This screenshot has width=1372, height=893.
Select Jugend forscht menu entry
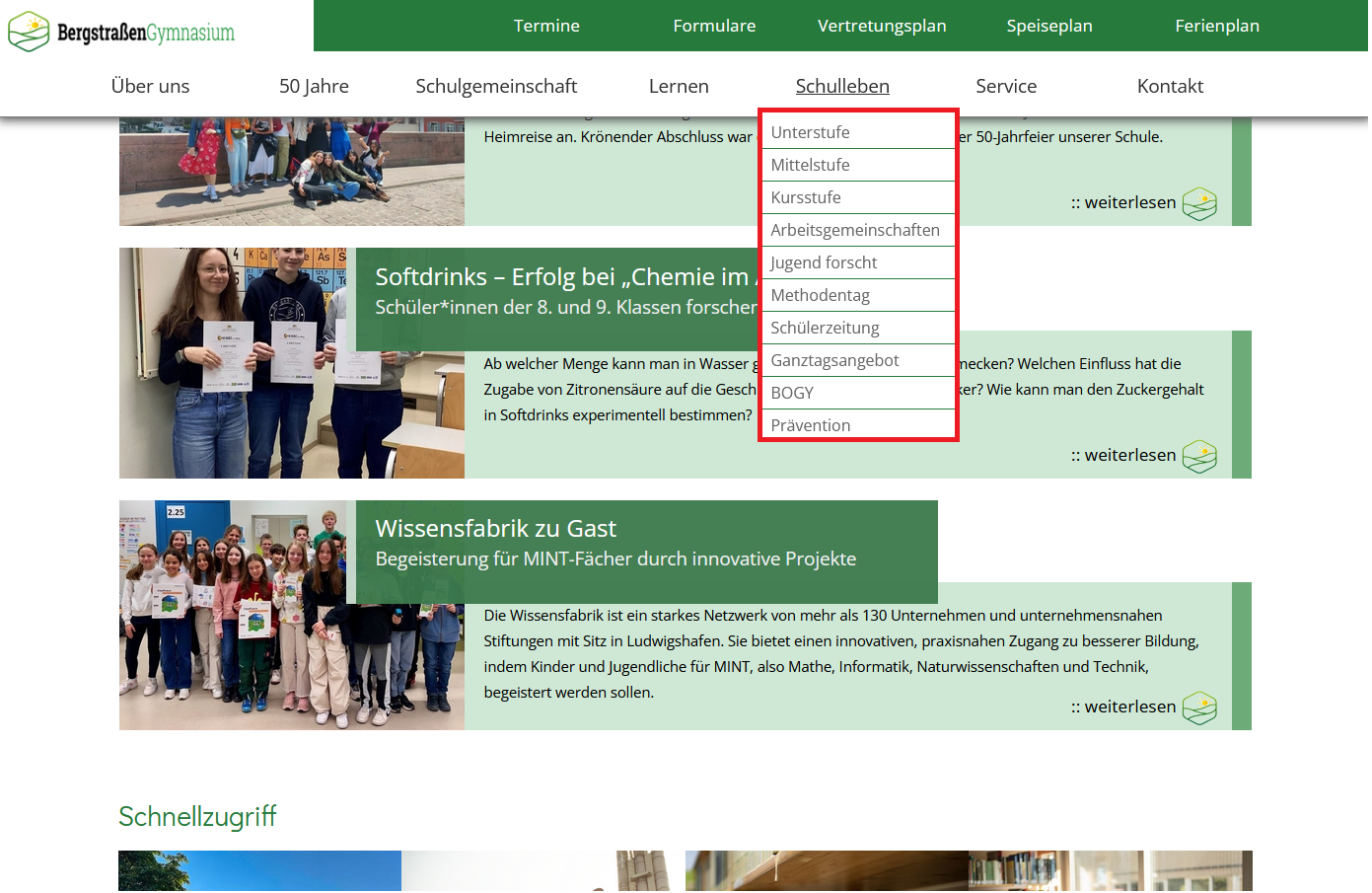[824, 262]
